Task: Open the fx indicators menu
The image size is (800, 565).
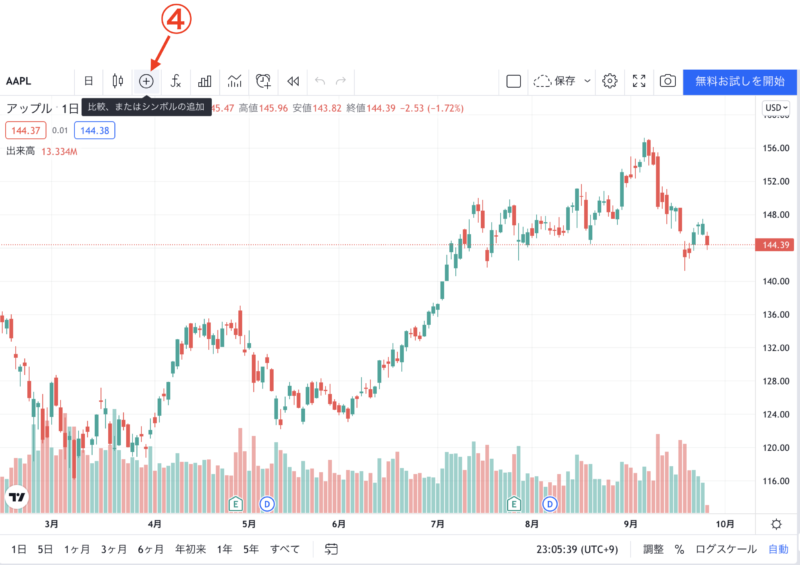Action: 176,81
